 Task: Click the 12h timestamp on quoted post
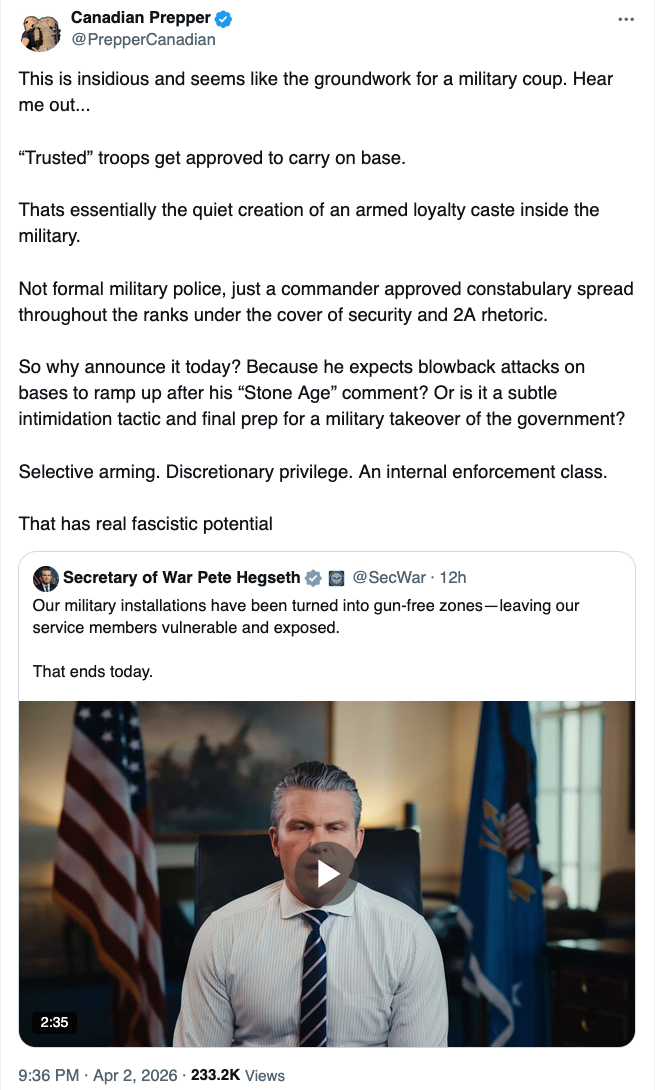(452, 578)
